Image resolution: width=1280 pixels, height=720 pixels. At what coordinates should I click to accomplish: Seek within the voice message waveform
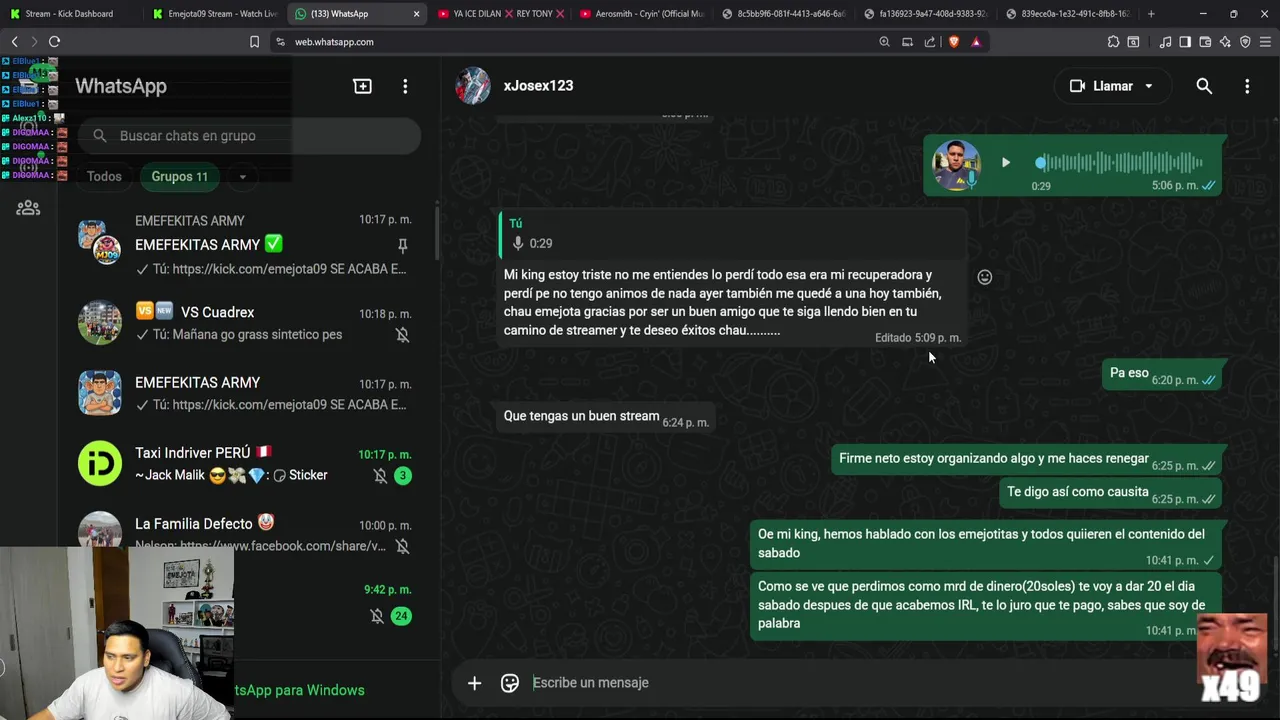tap(1119, 163)
